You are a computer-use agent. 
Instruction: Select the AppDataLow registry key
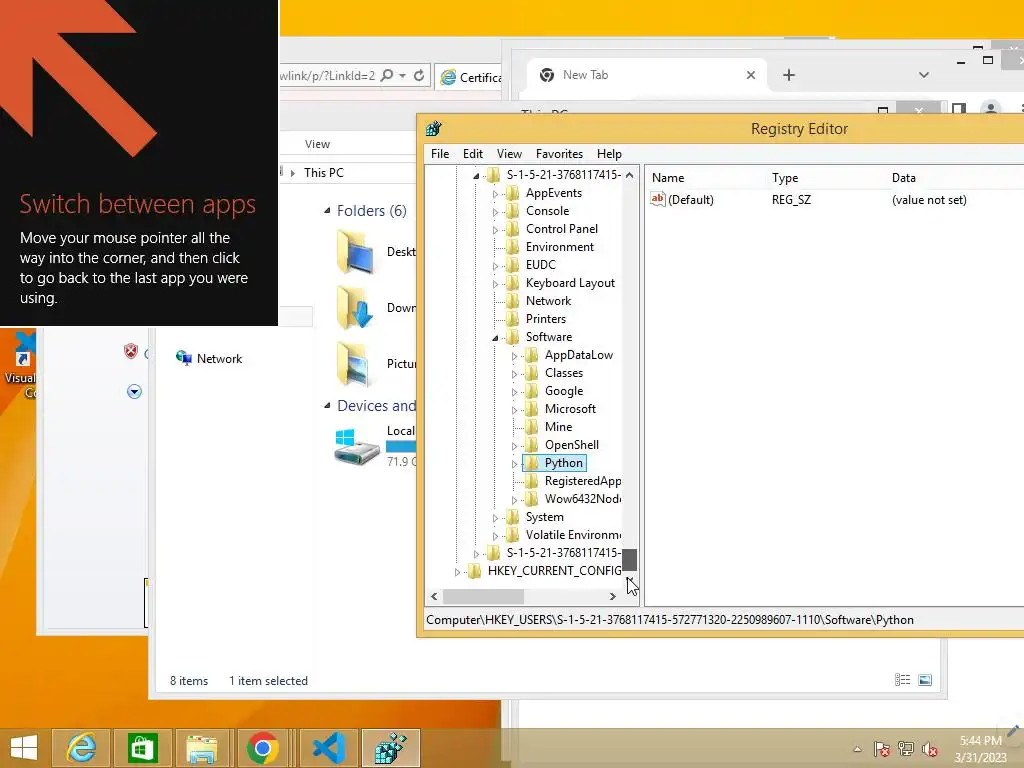pyautogui.click(x=579, y=355)
